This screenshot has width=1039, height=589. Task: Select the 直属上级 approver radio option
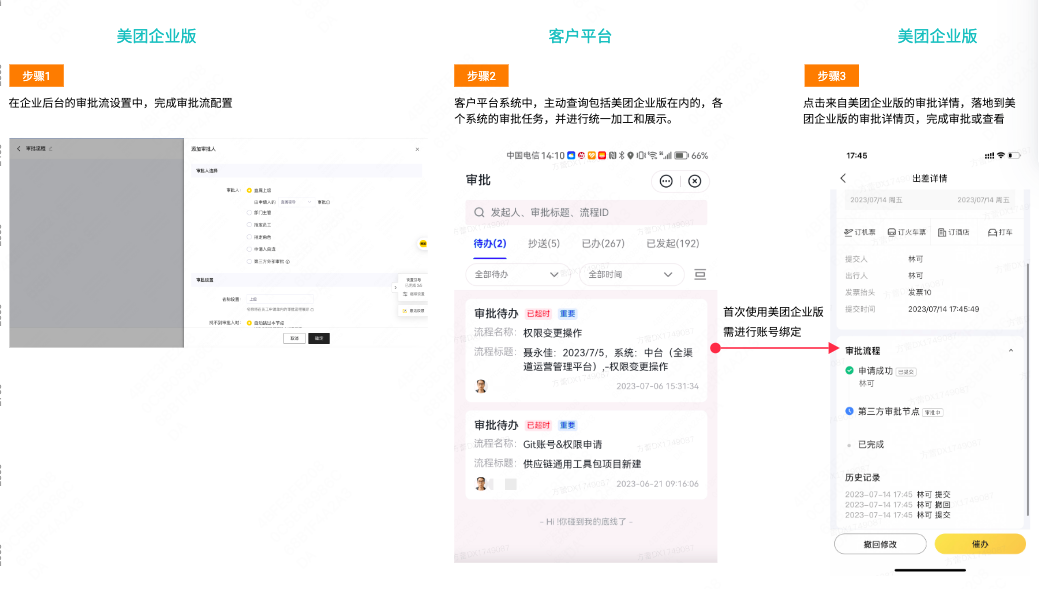pyautogui.click(x=249, y=190)
